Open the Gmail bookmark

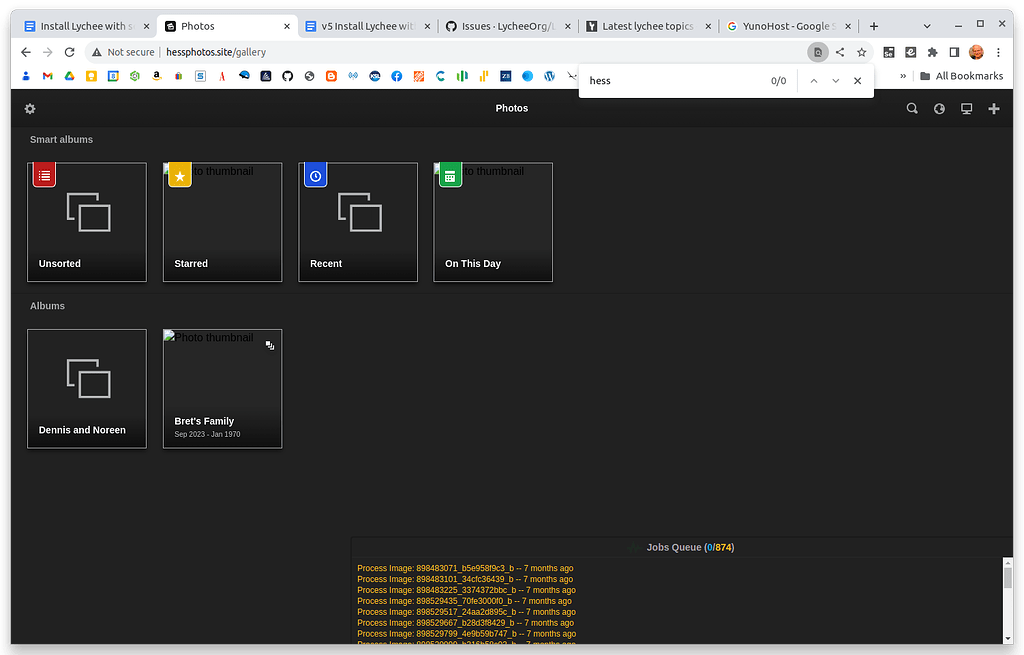click(x=48, y=76)
